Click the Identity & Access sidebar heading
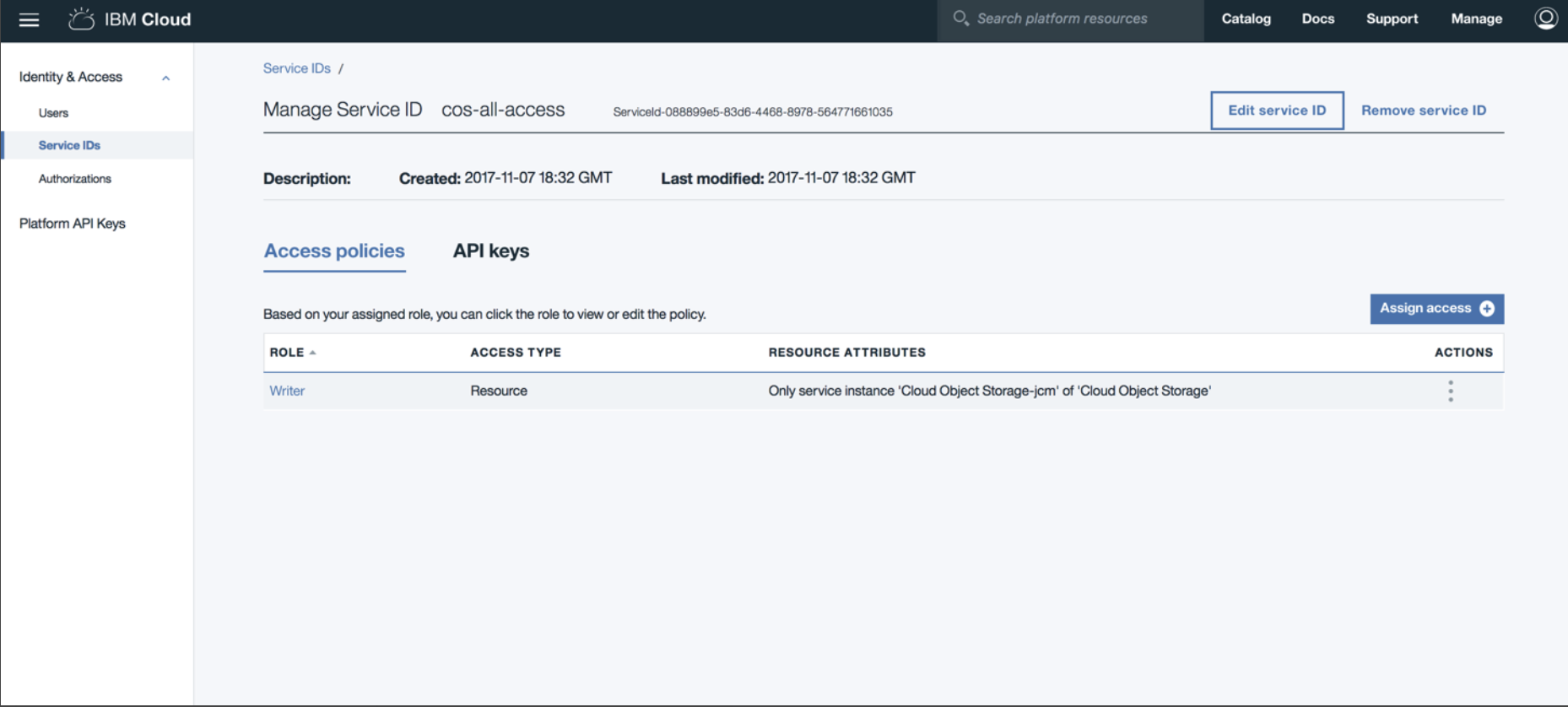1568x707 pixels. coord(71,77)
